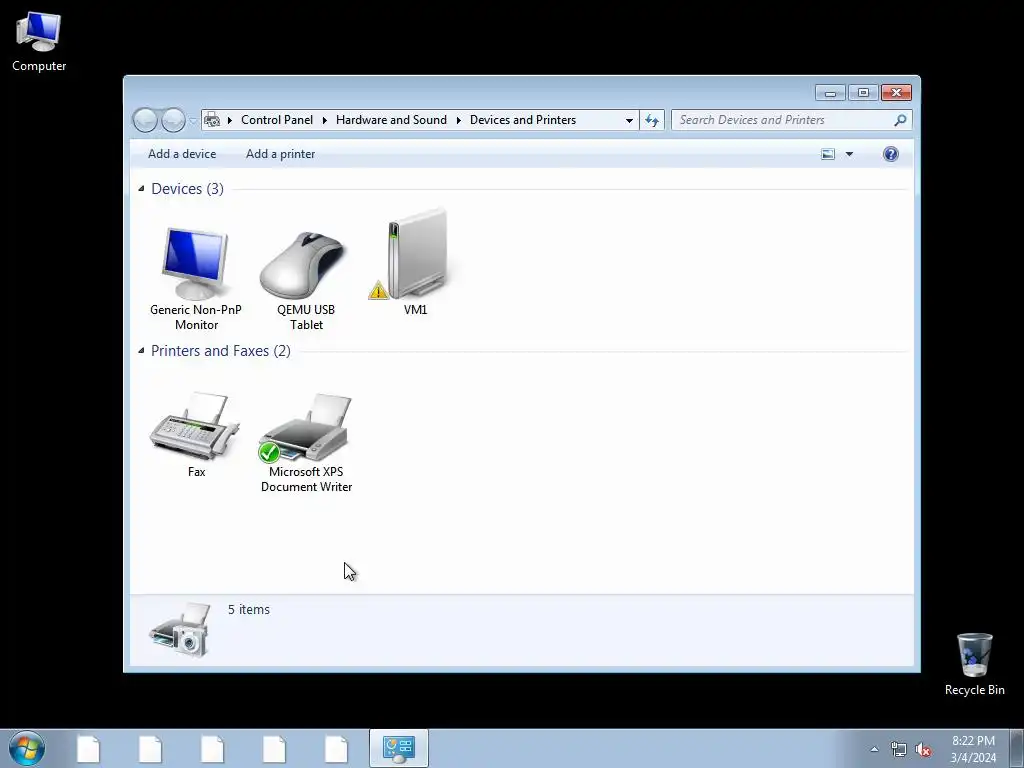Open the Help question mark icon
Screen dimensions: 1024x768
(x=891, y=154)
